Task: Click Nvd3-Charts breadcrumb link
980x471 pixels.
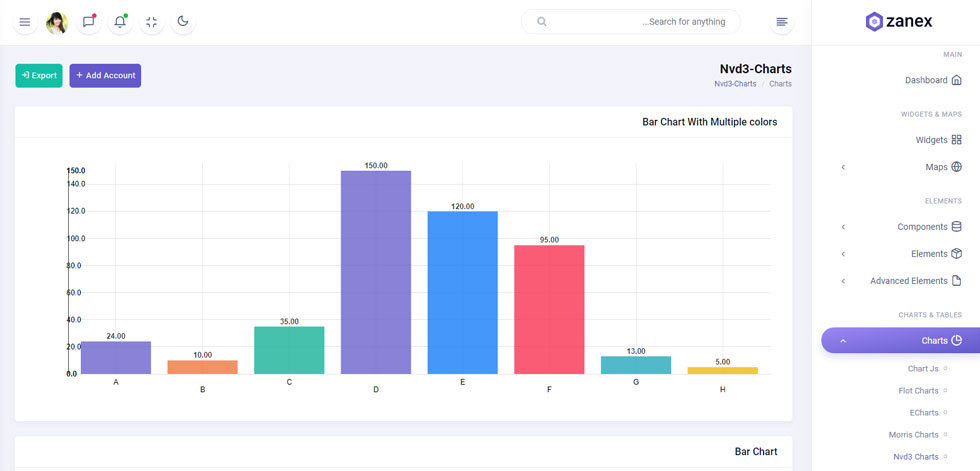Action: (x=735, y=84)
